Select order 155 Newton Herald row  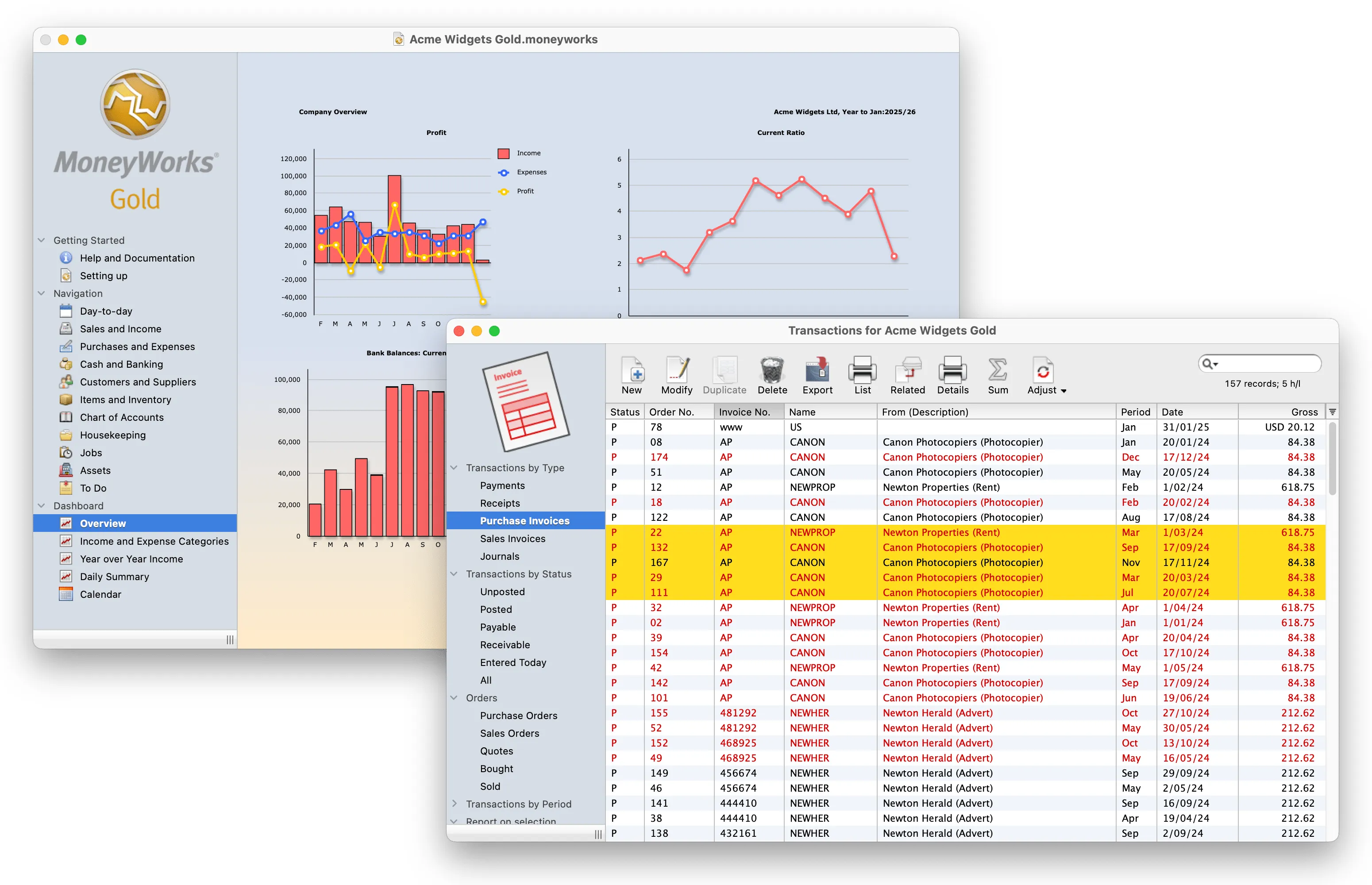pyautogui.click(x=966, y=712)
